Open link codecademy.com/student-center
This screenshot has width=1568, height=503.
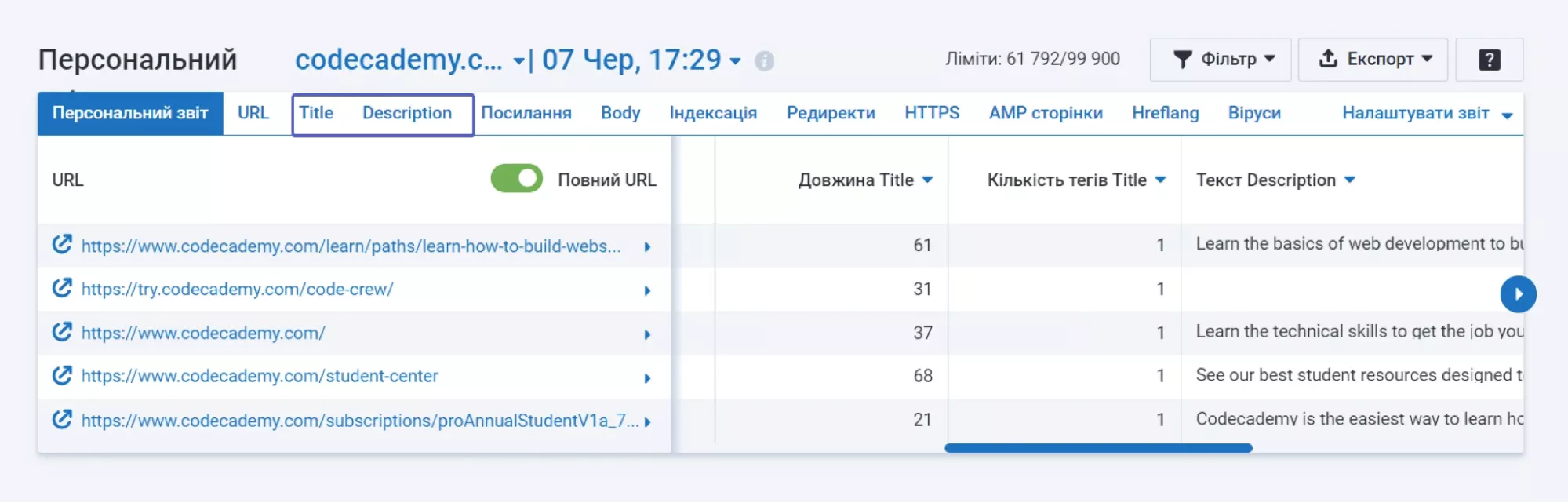pos(260,376)
